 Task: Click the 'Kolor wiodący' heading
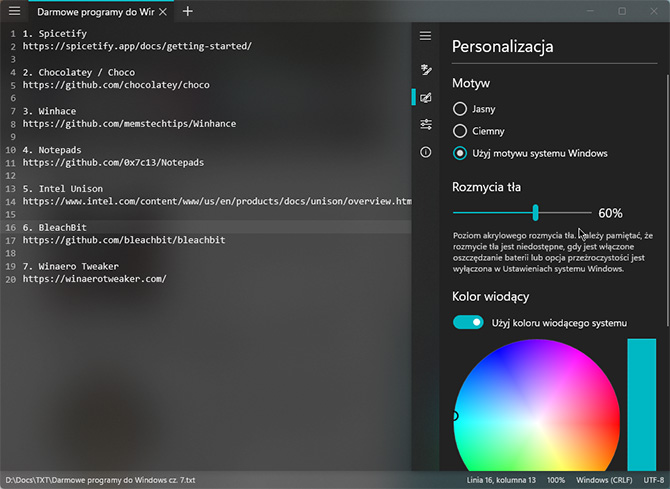coord(491,297)
